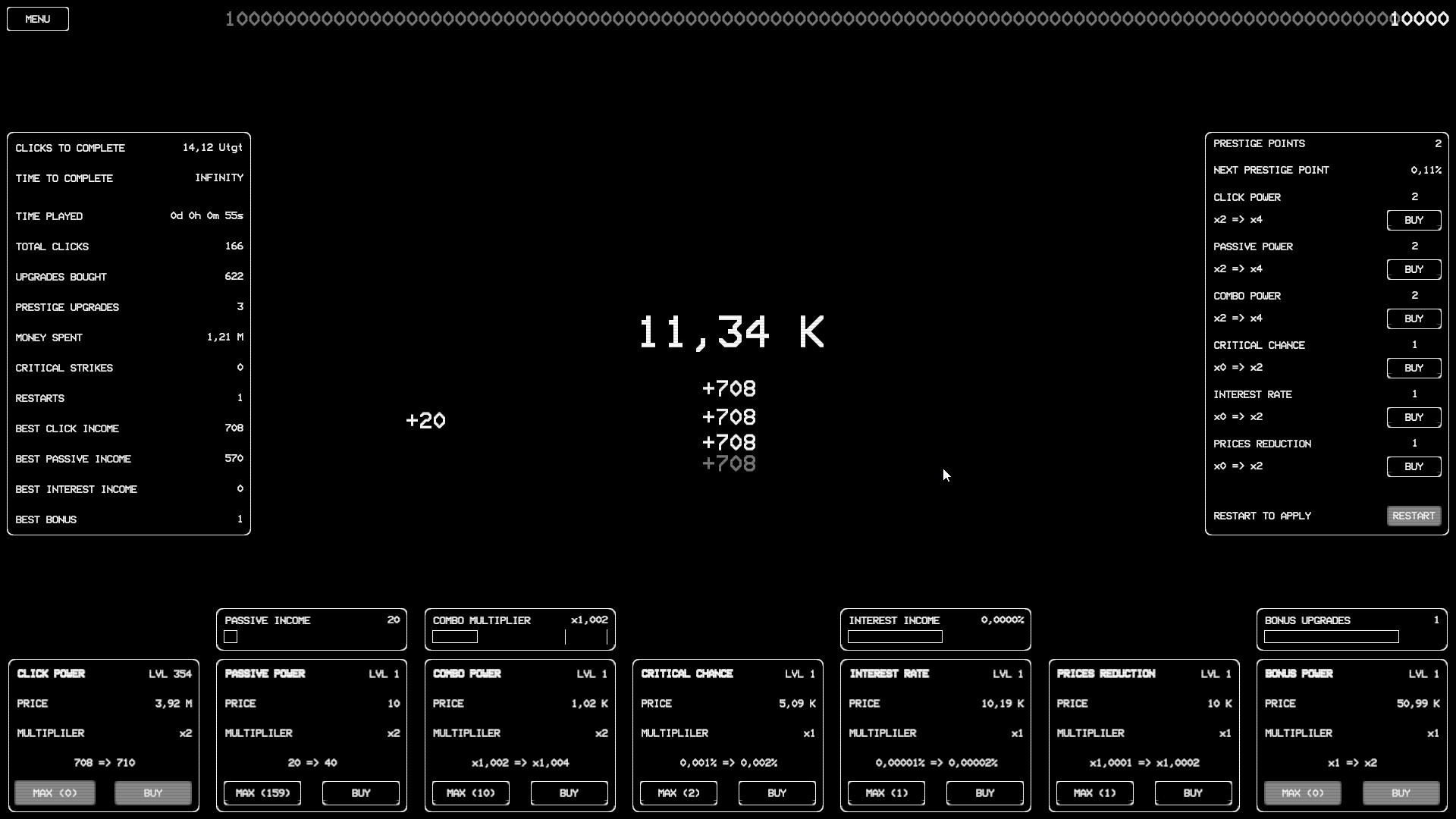Buy the Click Power prestige upgrade
Screen dimensions: 1456x819
coord(1414,220)
